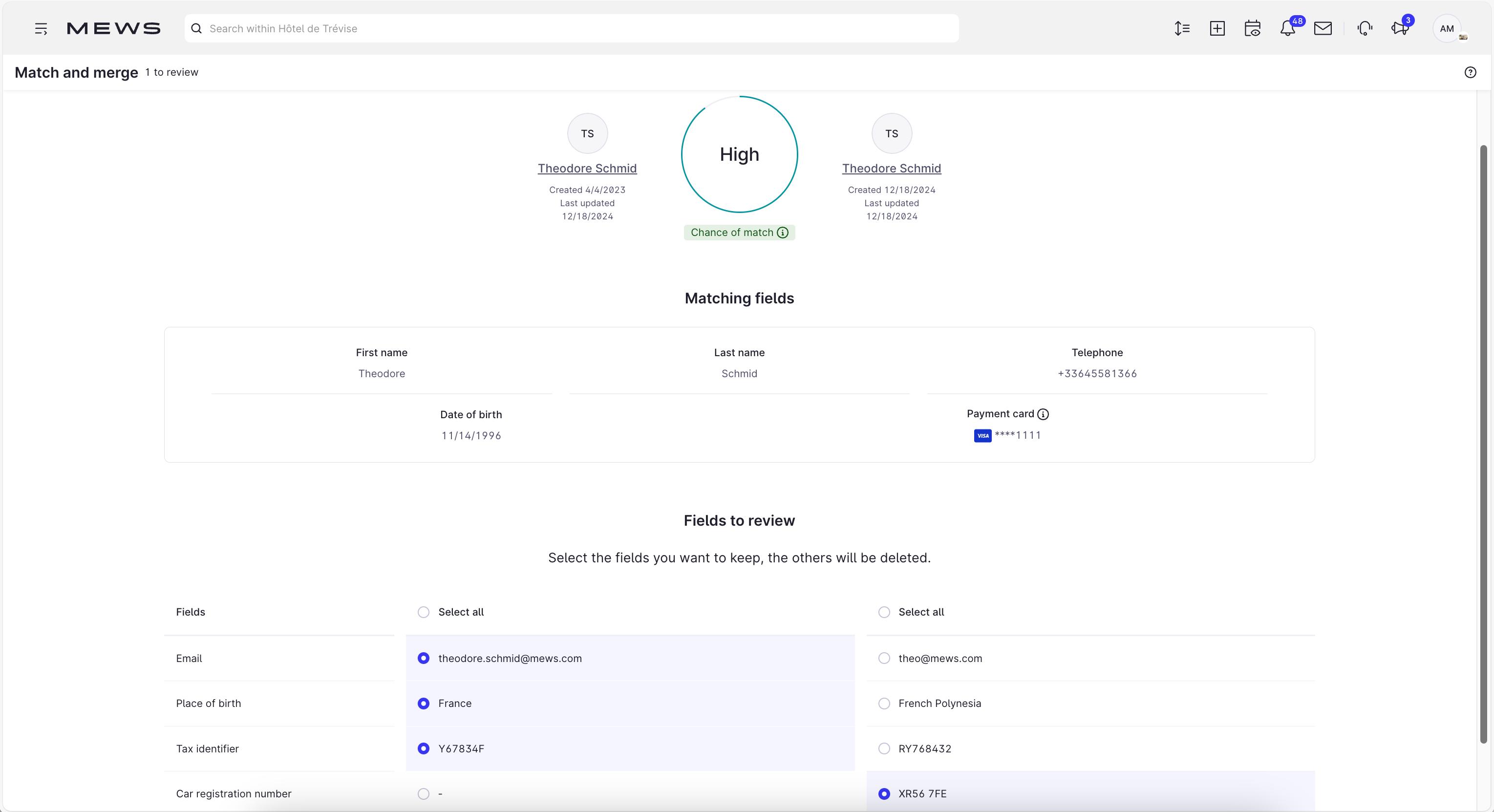The image size is (1494, 812).
Task: Open the Chance of match info tooltip
Action: [783, 232]
